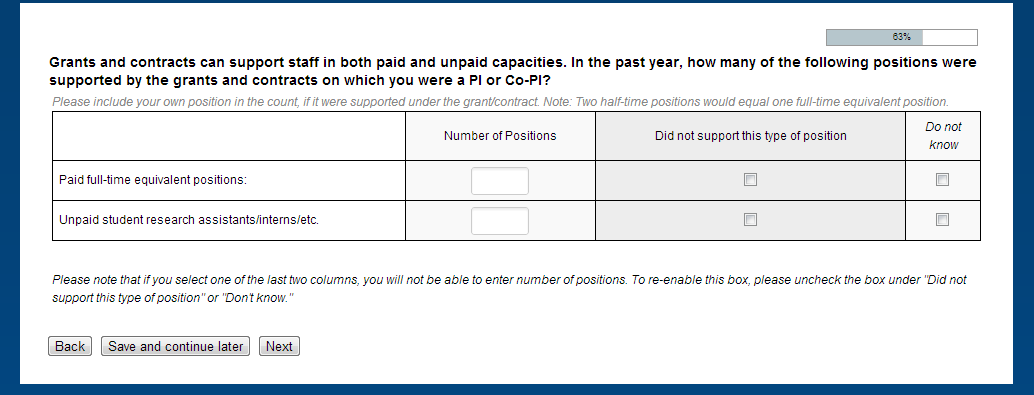The image size is (1034, 395).
Task: Click the 63% progress bar
Action: pos(901,38)
